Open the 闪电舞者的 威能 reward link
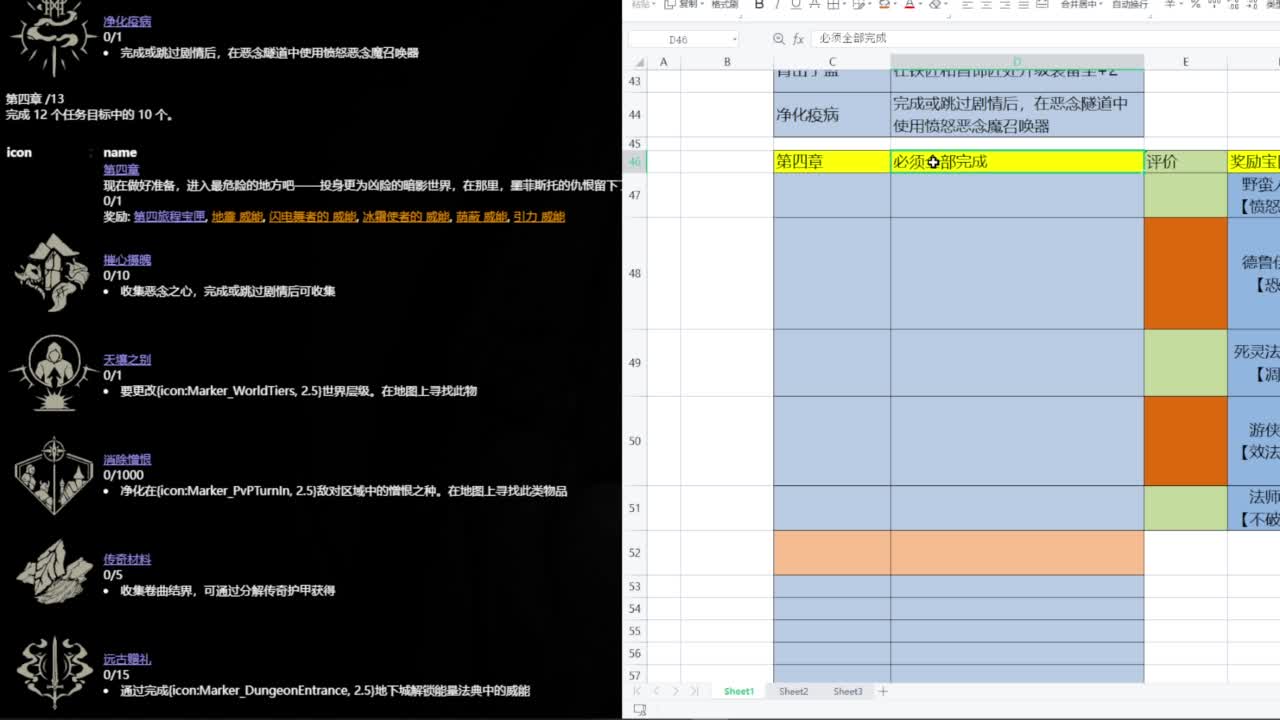This screenshot has height=720, width=1280. pos(312,217)
